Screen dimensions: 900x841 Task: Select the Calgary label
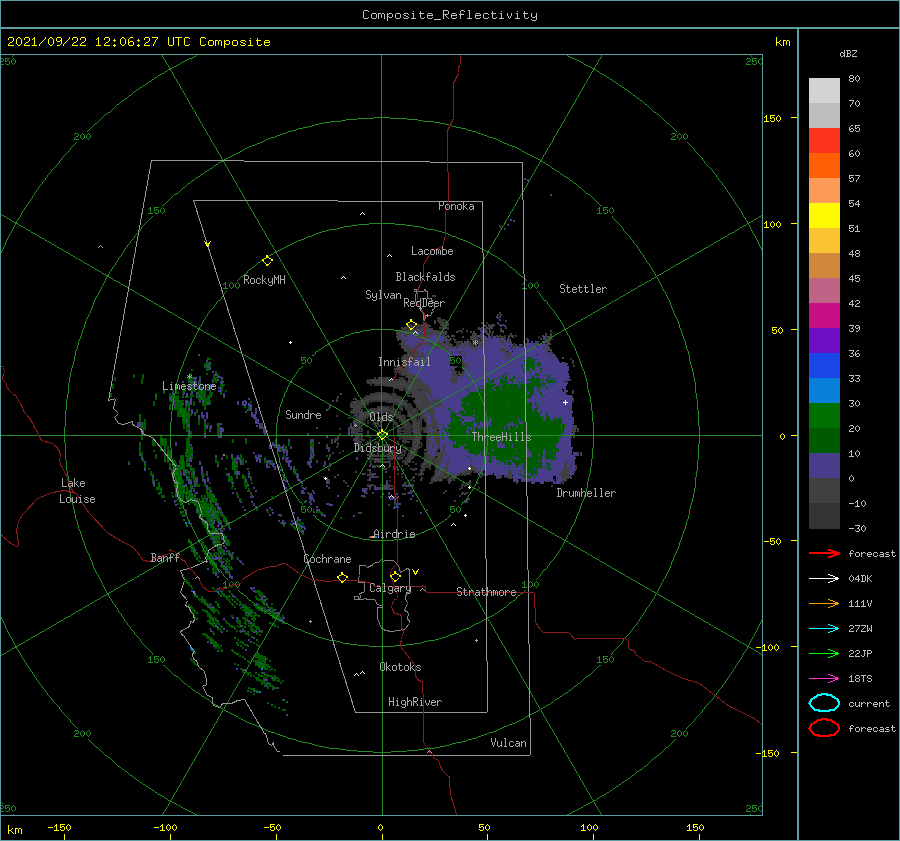coord(390,588)
